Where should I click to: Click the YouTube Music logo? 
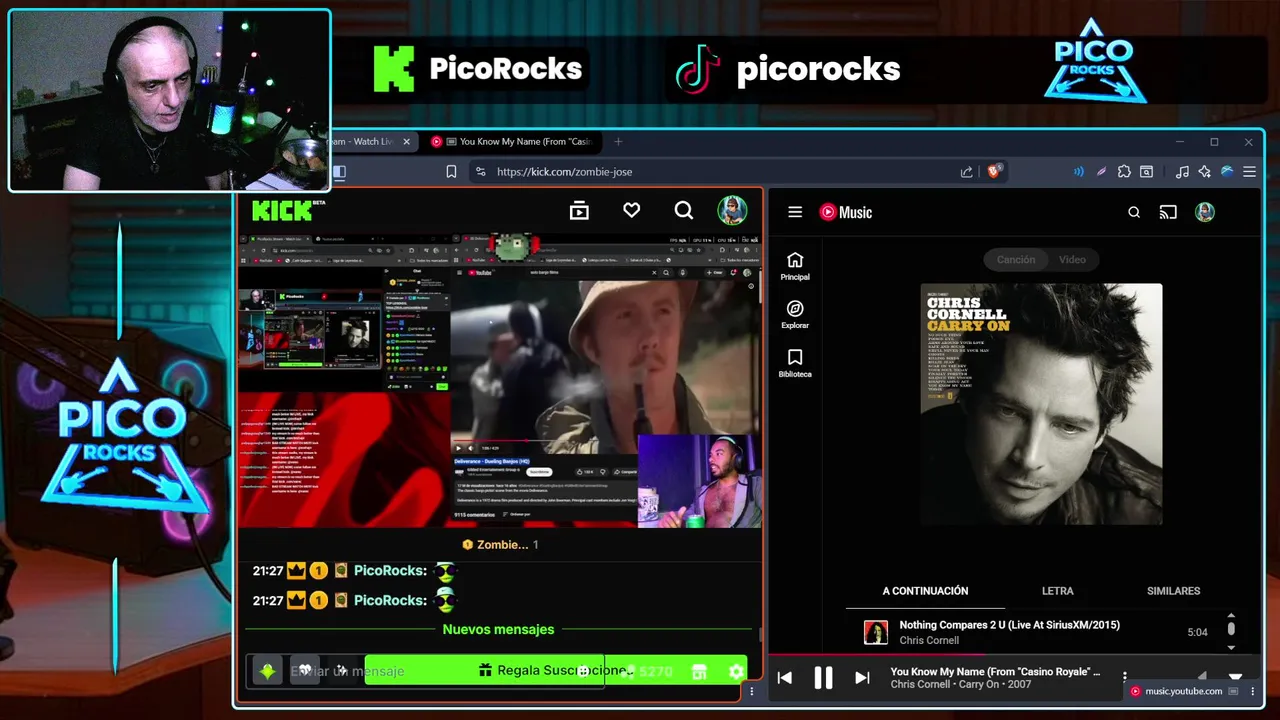pos(846,212)
